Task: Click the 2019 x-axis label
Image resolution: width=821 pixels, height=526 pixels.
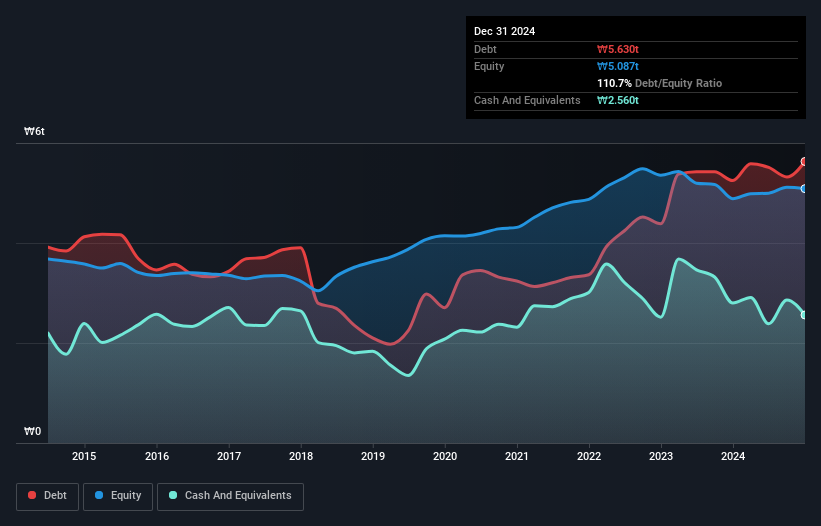Action: (x=373, y=456)
